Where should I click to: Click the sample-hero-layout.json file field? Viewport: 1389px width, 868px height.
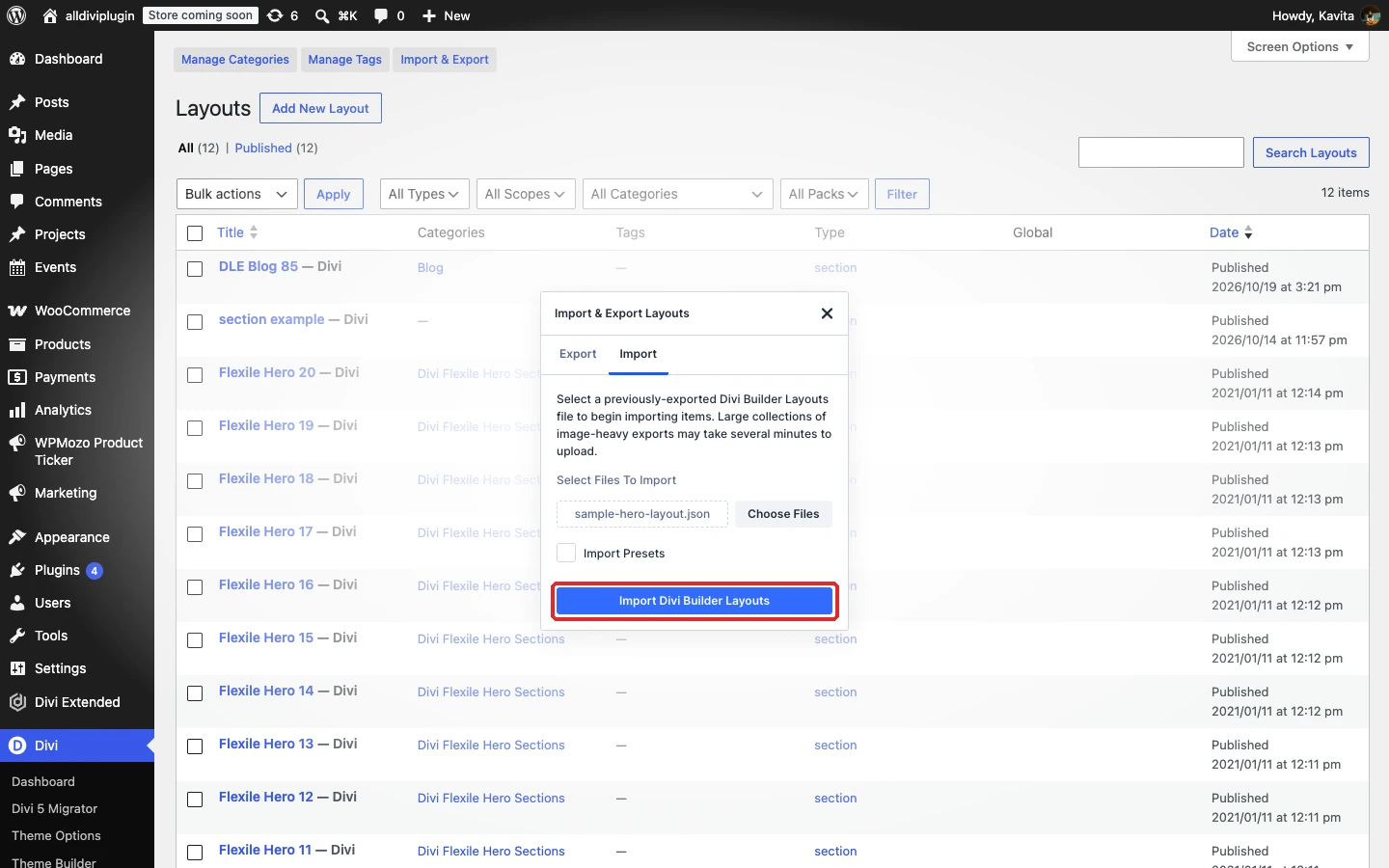tap(642, 514)
